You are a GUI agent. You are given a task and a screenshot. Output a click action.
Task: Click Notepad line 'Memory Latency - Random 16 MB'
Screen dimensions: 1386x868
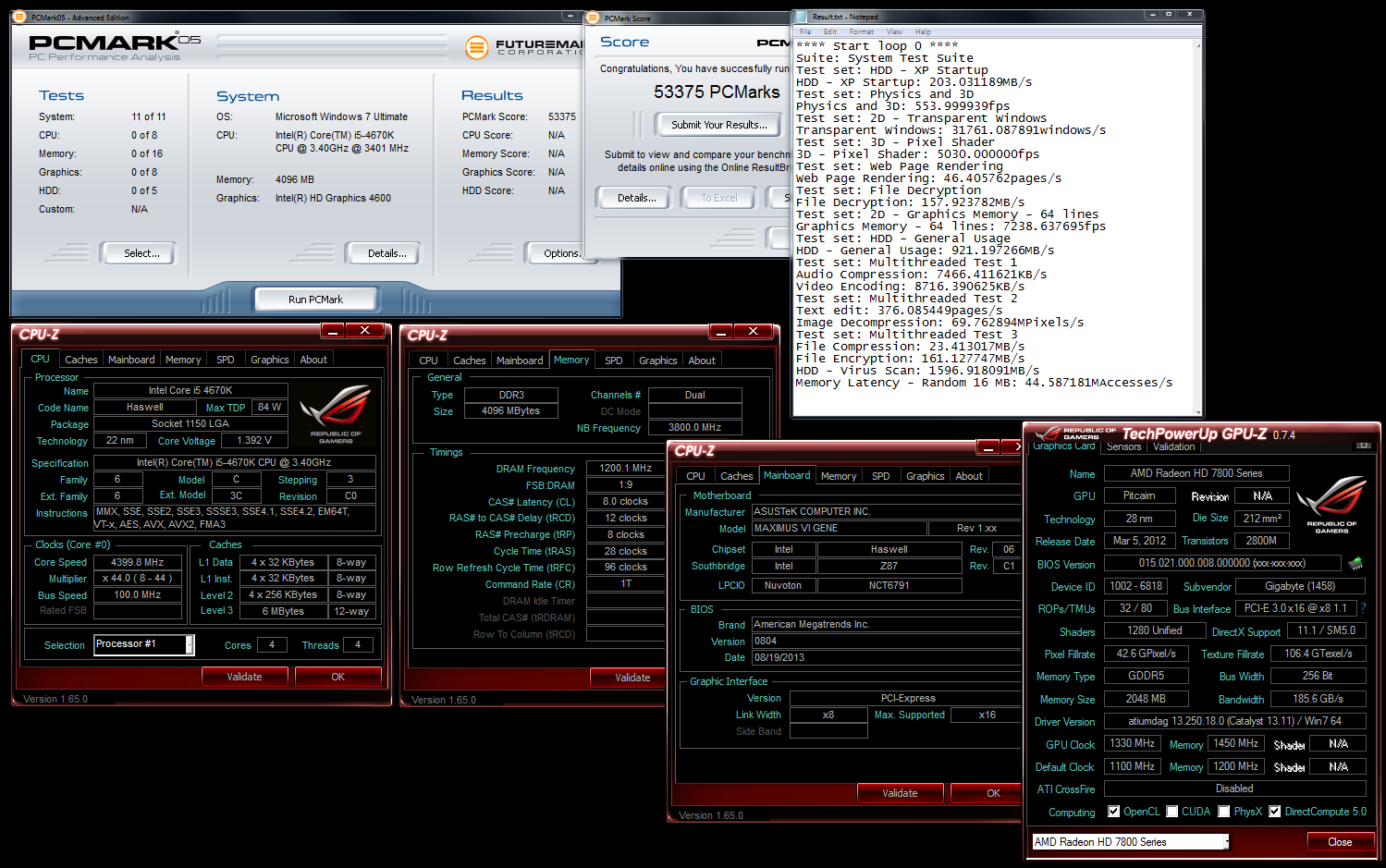(984, 383)
